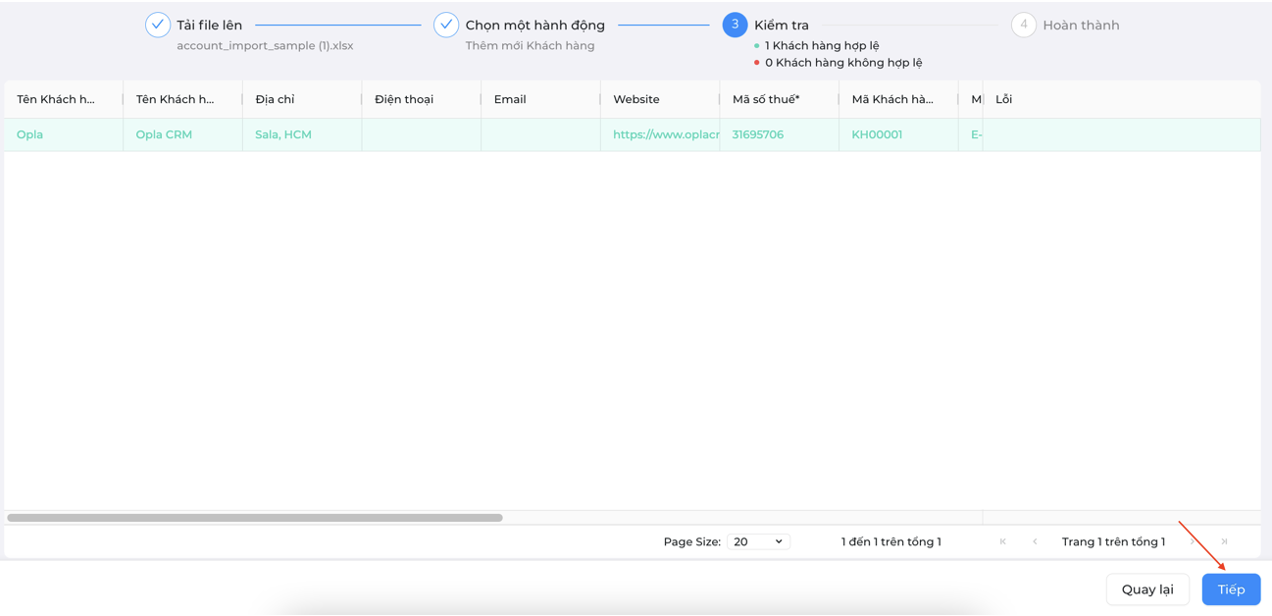Click the Mã Khách hà... column header
This screenshot has width=1272, height=616.
(x=898, y=99)
